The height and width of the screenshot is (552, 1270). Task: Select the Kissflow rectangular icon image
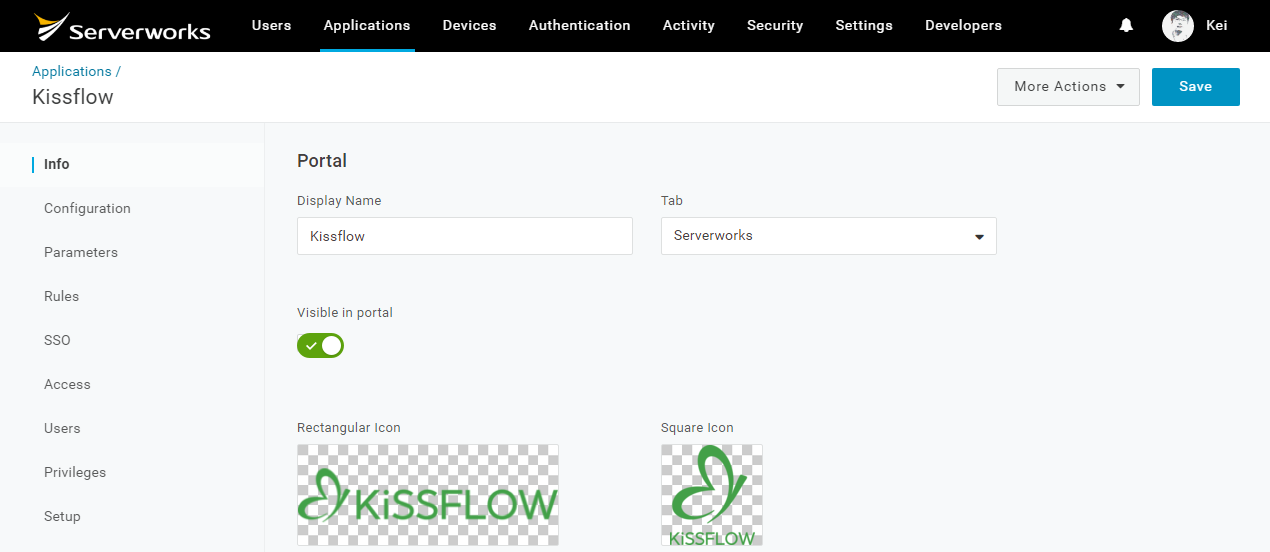[428, 495]
